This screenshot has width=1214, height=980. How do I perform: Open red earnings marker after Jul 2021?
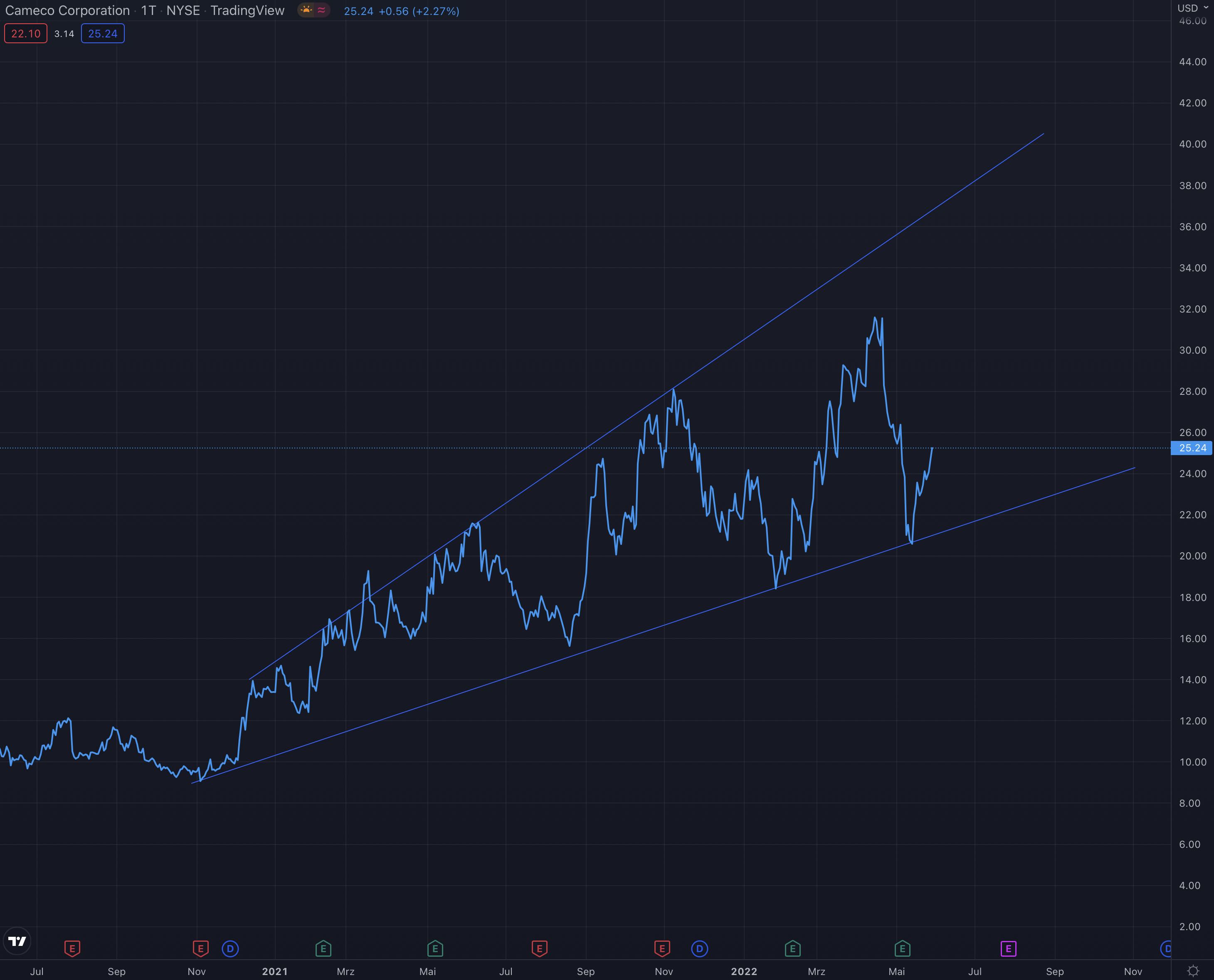pyautogui.click(x=539, y=948)
